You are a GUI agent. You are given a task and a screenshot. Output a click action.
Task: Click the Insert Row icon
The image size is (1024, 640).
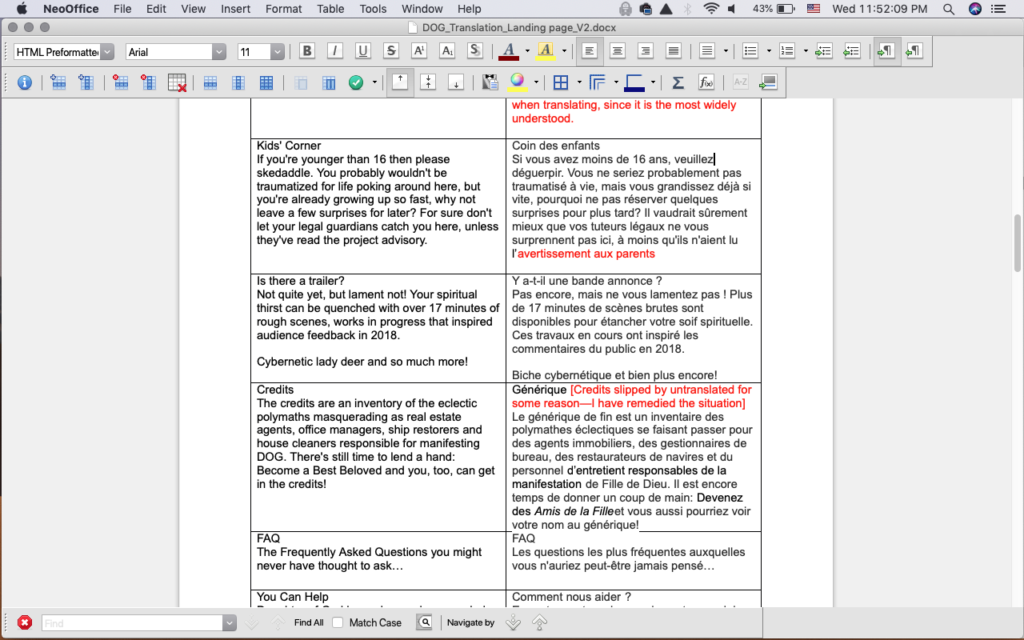click(x=58, y=82)
